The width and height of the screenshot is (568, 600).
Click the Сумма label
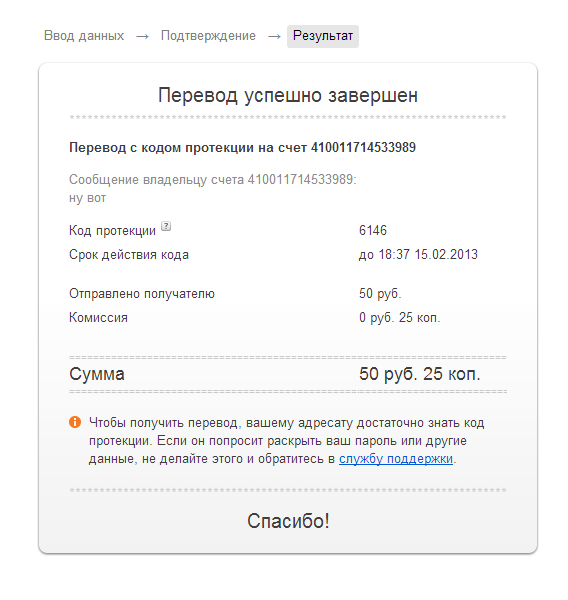[96, 374]
